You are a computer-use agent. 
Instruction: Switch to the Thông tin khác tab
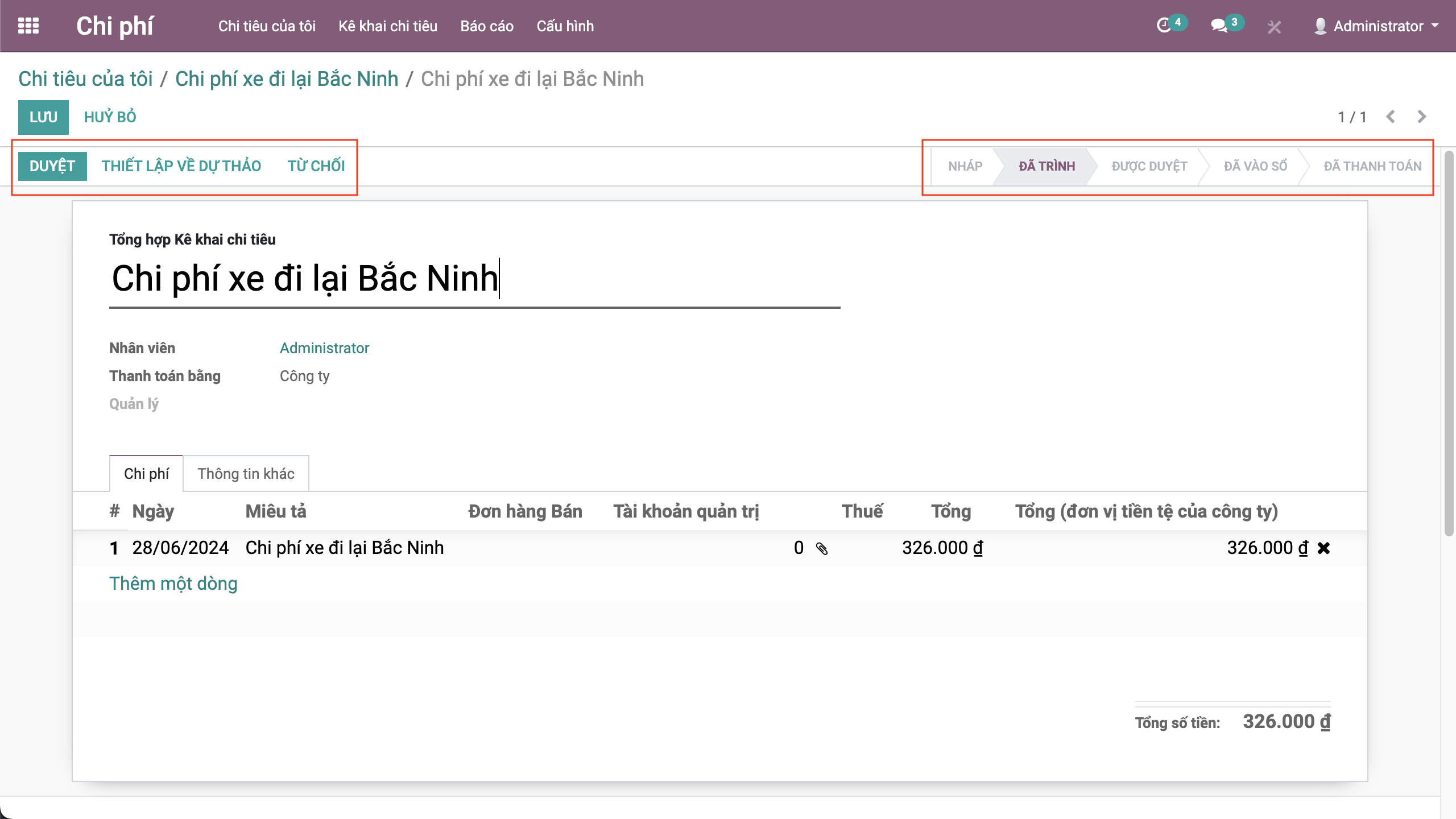coord(246,474)
